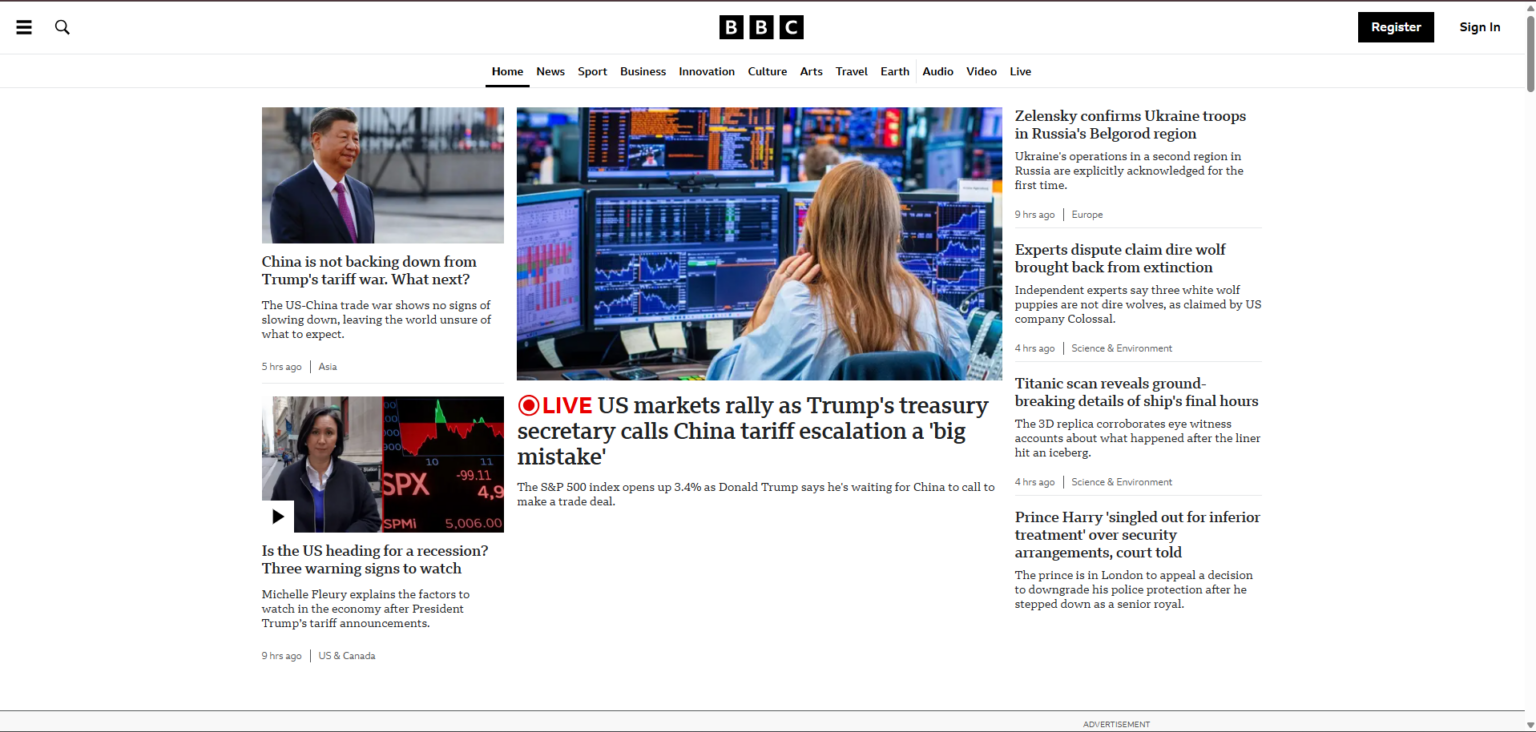This screenshot has height=732, width=1536.
Task: Click the Prince Harry security story
Action: click(1137, 534)
